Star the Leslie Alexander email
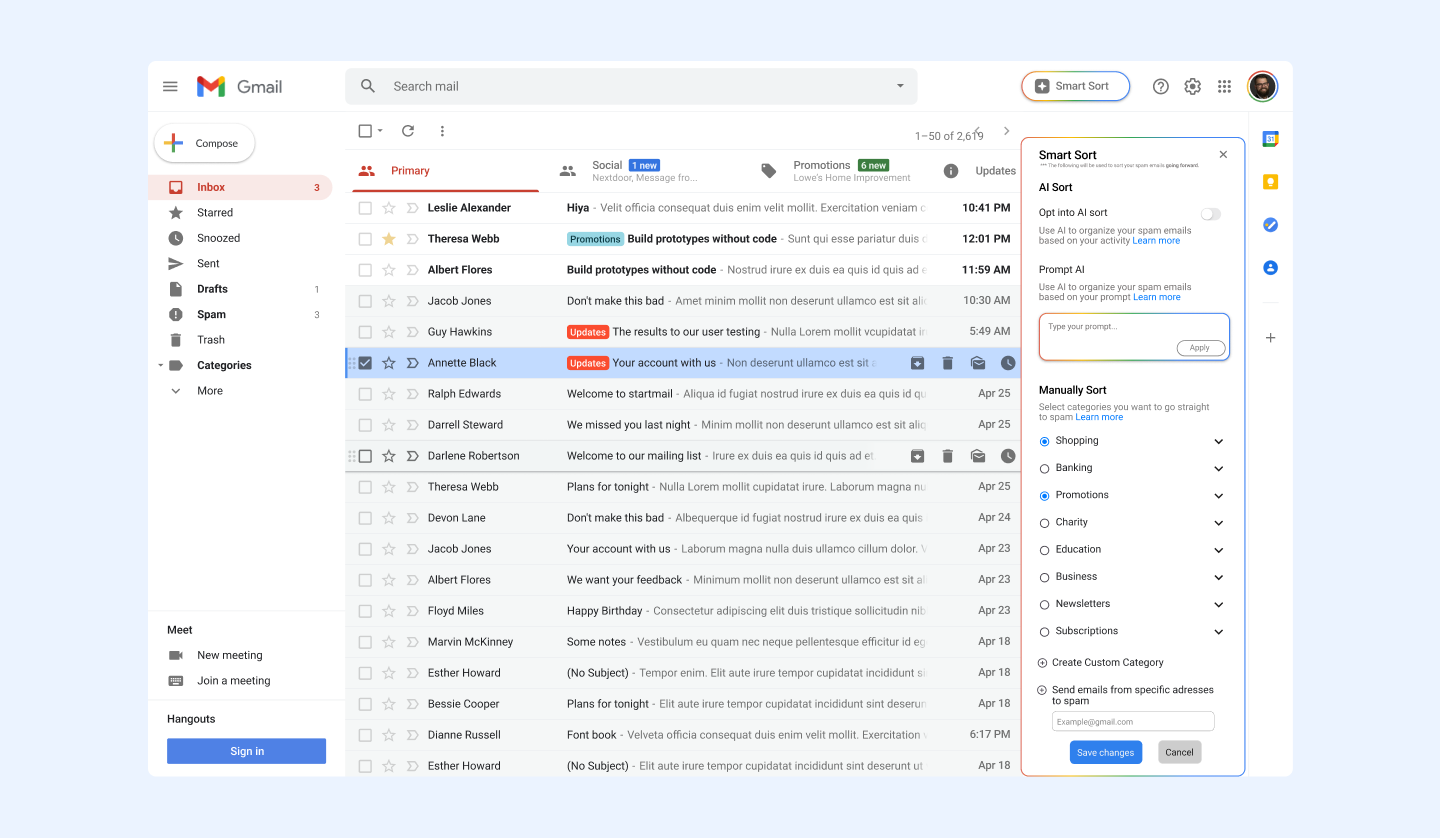This screenshot has height=838, width=1440. coord(389,208)
